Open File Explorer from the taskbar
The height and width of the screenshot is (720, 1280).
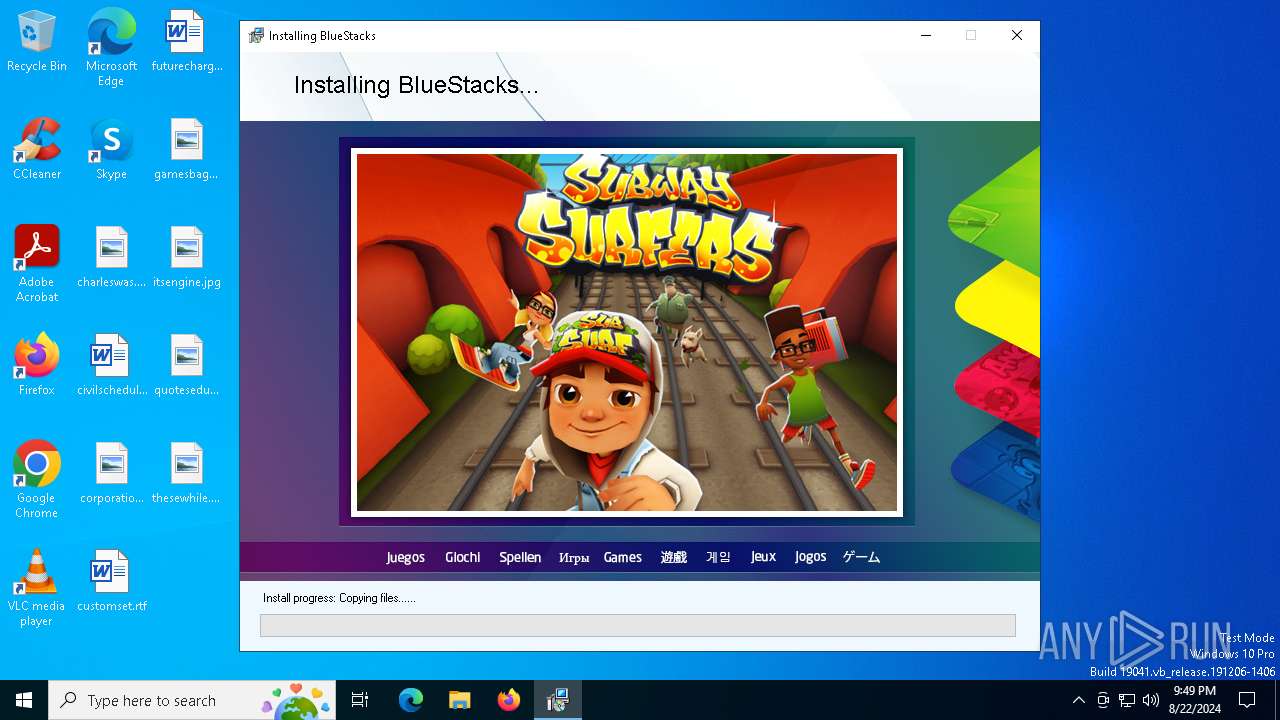click(x=459, y=700)
